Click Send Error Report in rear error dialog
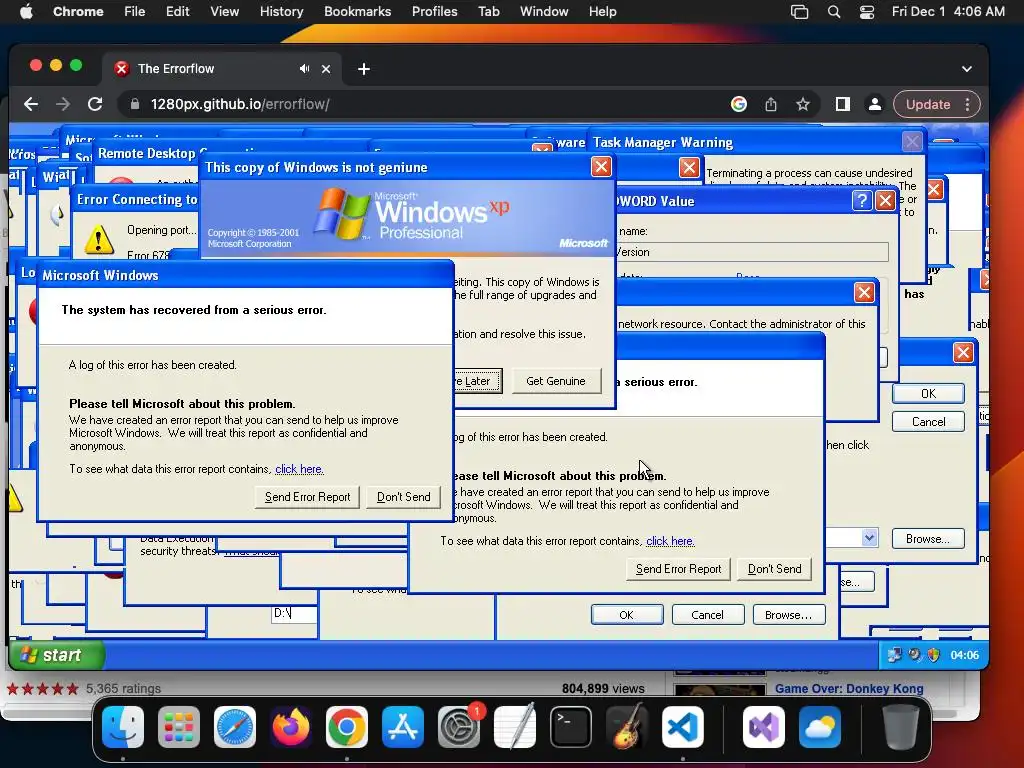 [679, 569]
